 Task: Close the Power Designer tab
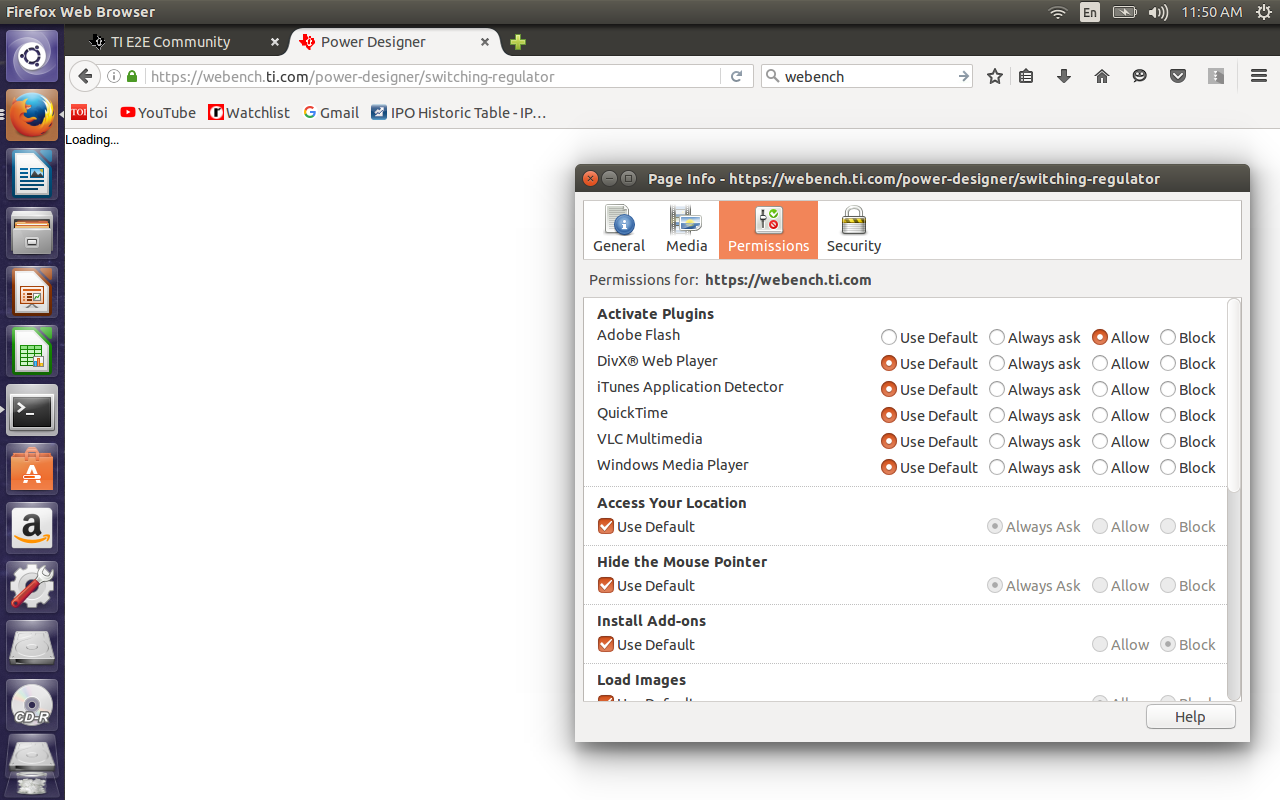[485, 42]
